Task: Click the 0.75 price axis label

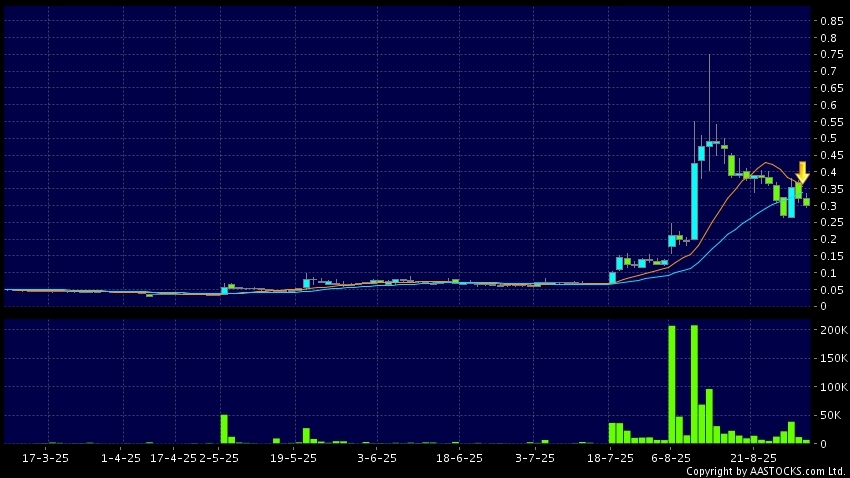Action: 832,55
